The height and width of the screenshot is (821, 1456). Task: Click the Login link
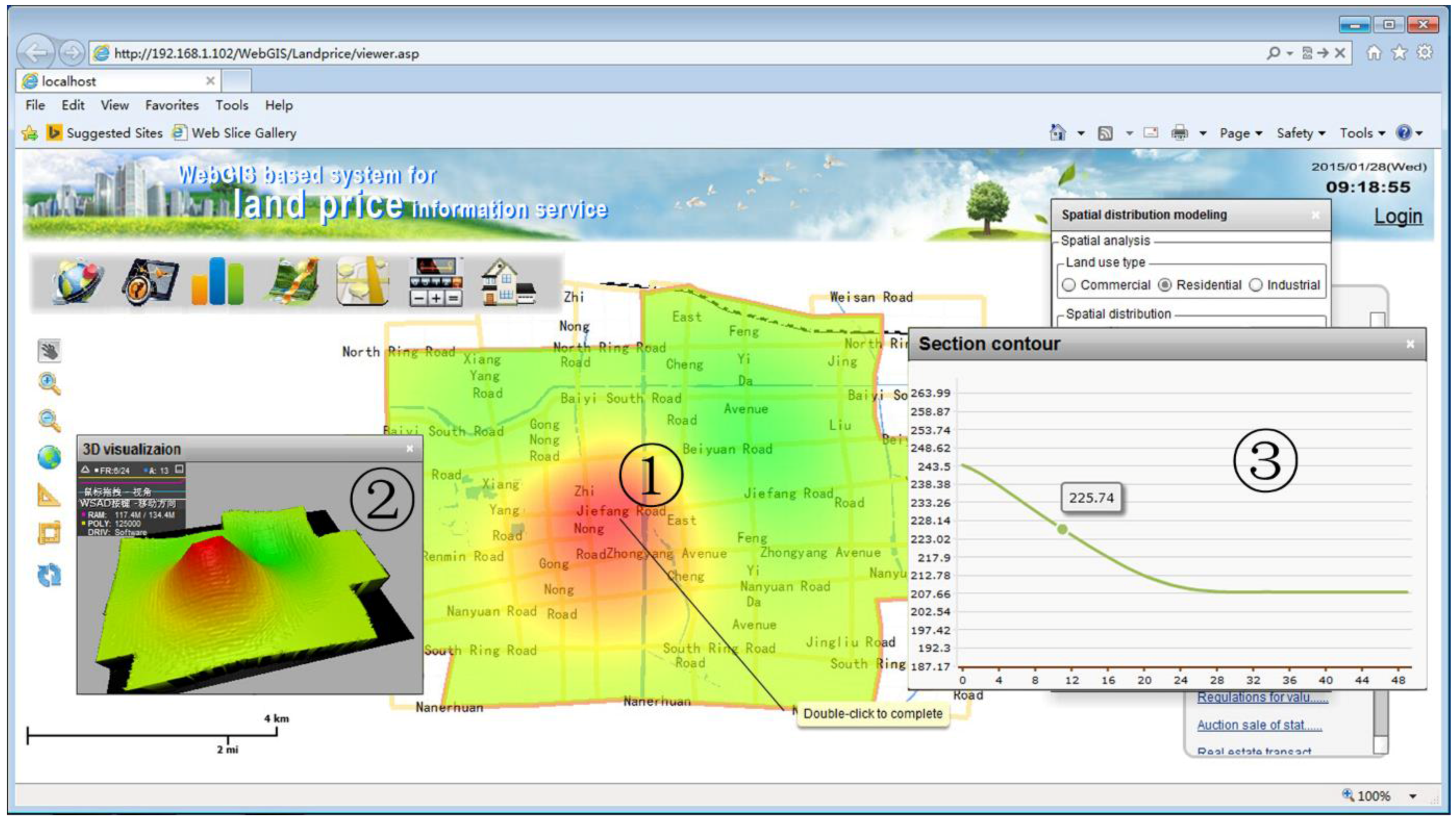click(x=1398, y=216)
